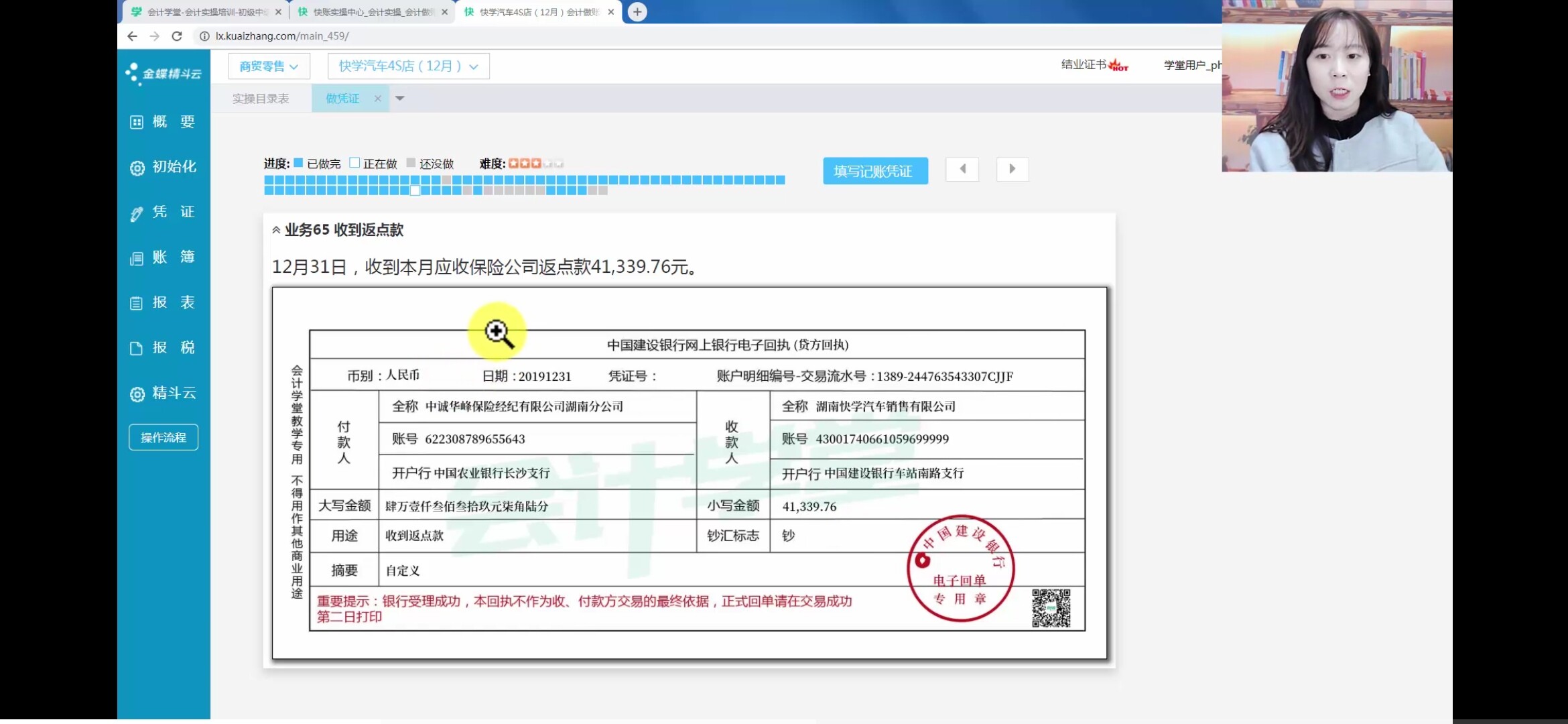
Task: Open a new browser tab
Action: point(637,12)
